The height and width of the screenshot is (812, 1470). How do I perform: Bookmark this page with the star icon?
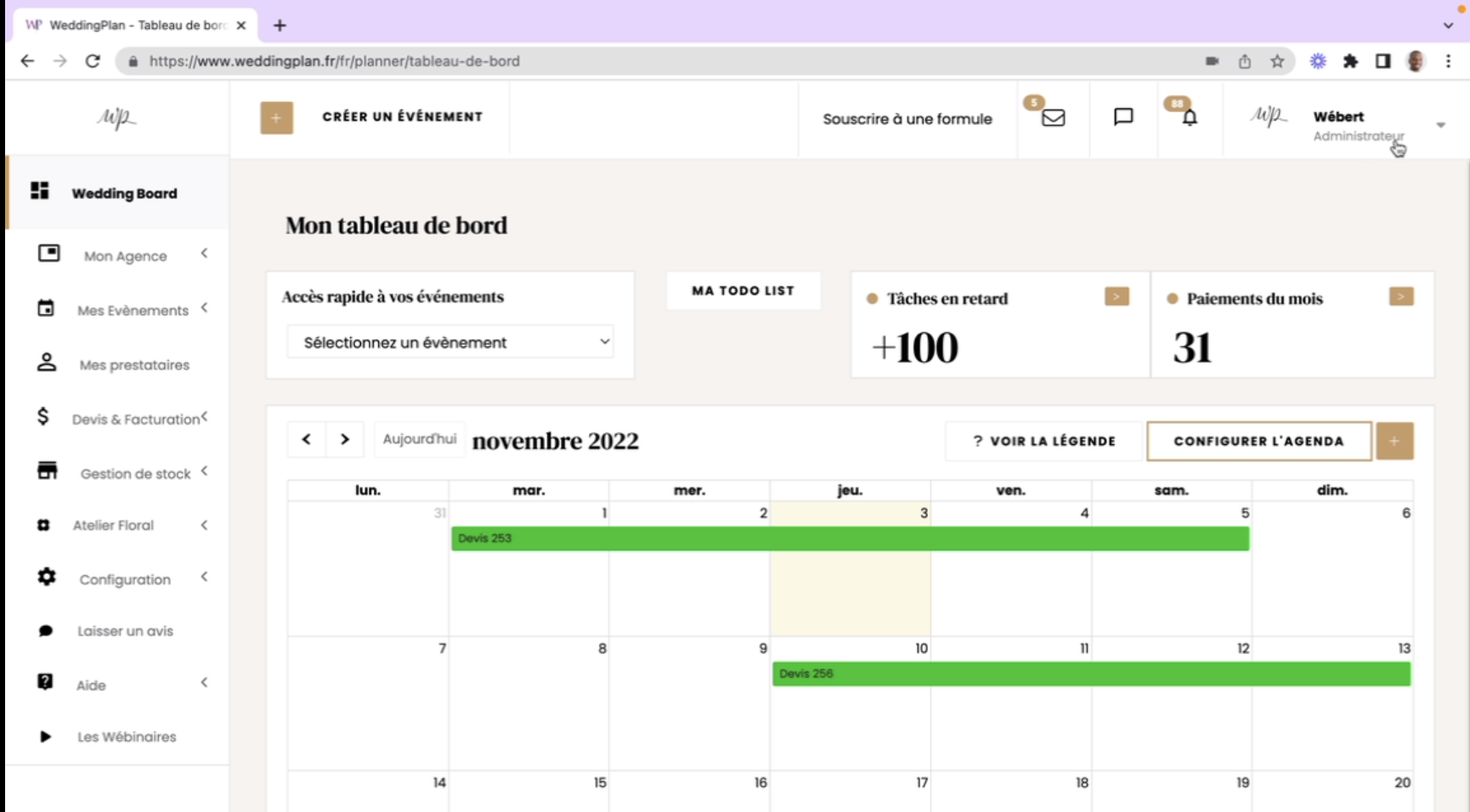coord(1276,61)
